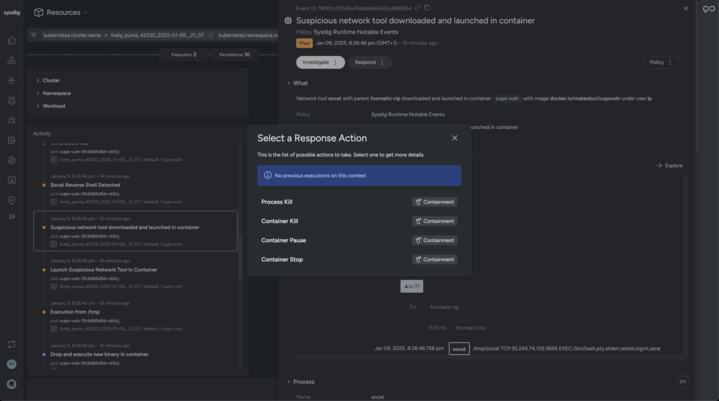The image size is (719, 401).
Task: Click the lp user node in process tree
Action: (x=411, y=286)
